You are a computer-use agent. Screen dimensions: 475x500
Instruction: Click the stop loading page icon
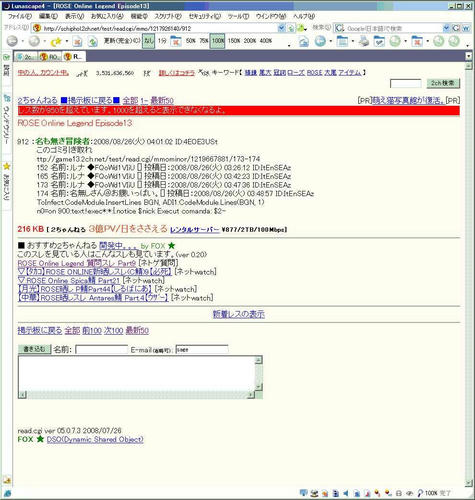pyautogui.click(x=77, y=41)
